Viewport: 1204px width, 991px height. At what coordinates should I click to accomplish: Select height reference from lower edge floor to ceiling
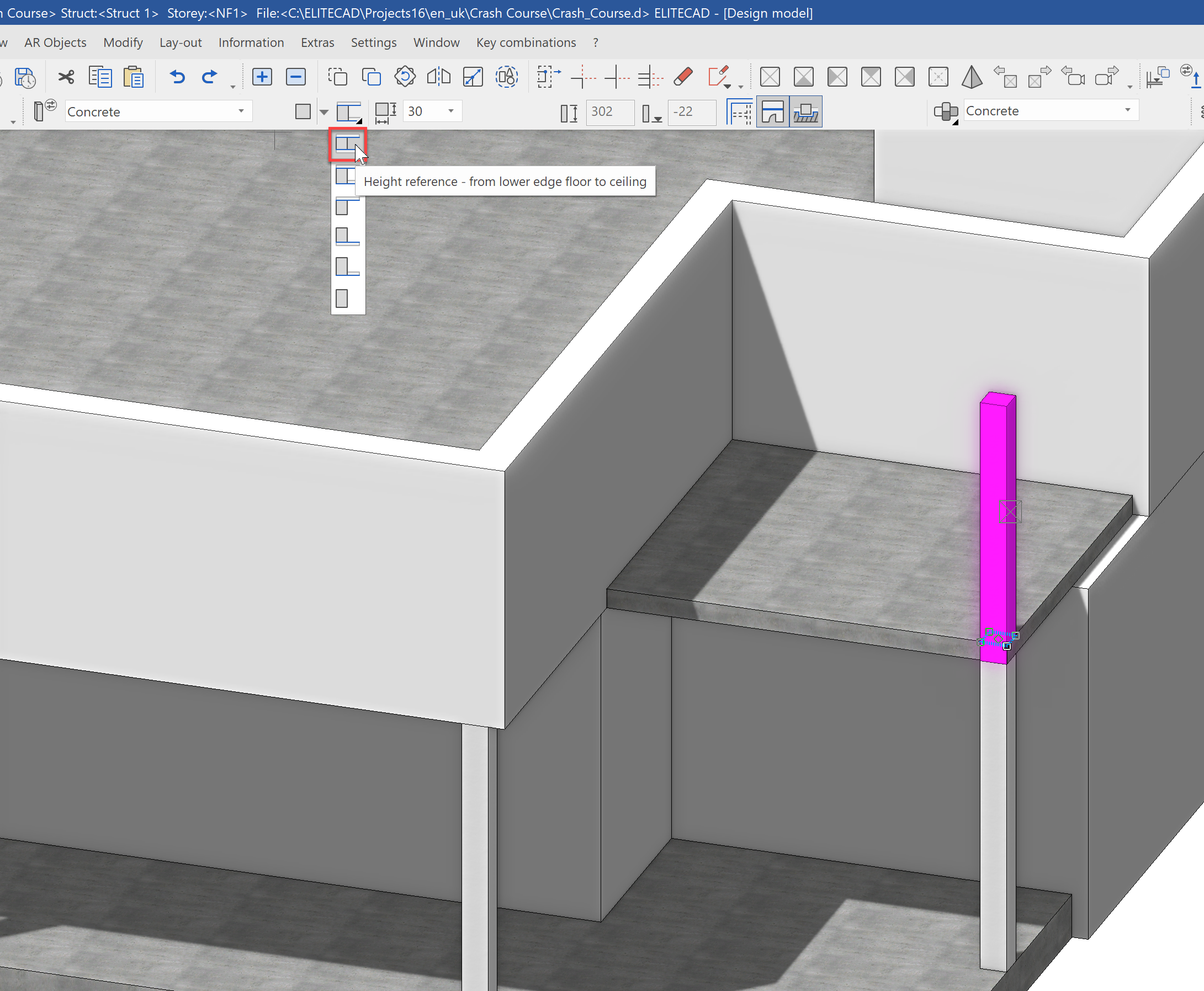point(347,145)
